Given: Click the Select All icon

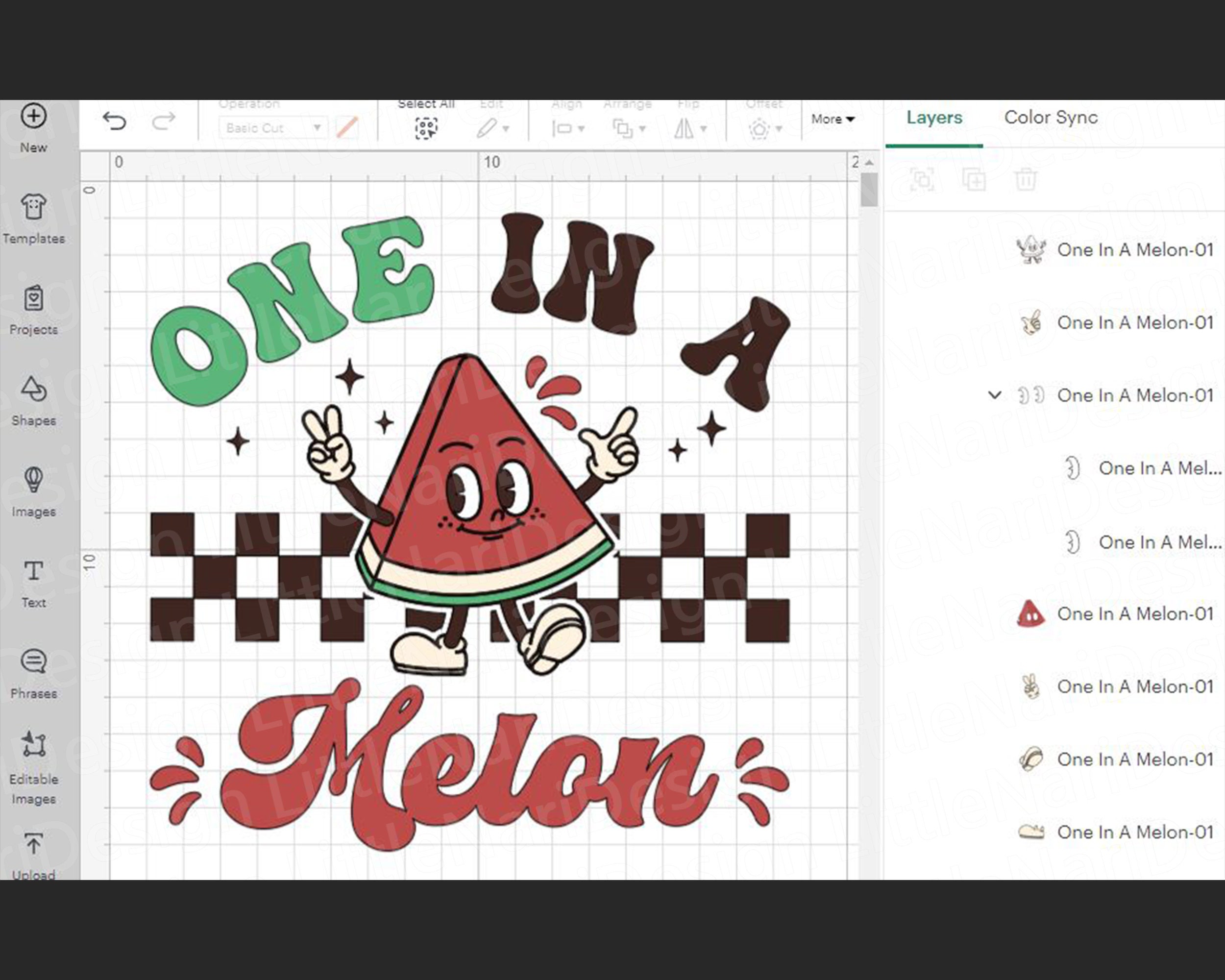Looking at the screenshot, I should click(426, 128).
